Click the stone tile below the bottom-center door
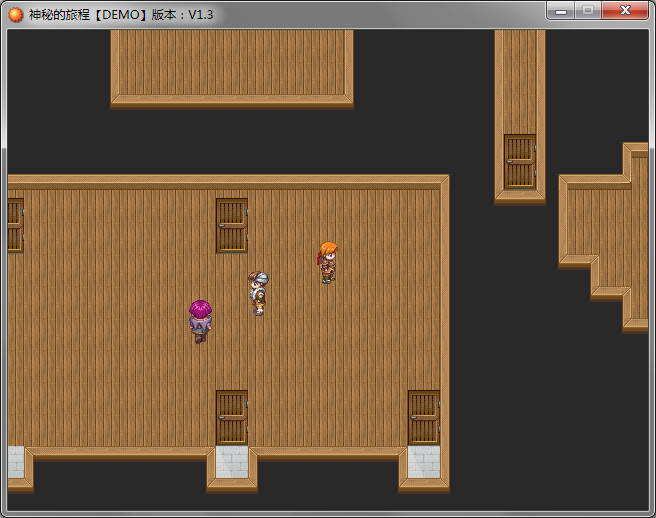The width and height of the screenshot is (656, 518). pyautogui.click(x=231, y=462)
